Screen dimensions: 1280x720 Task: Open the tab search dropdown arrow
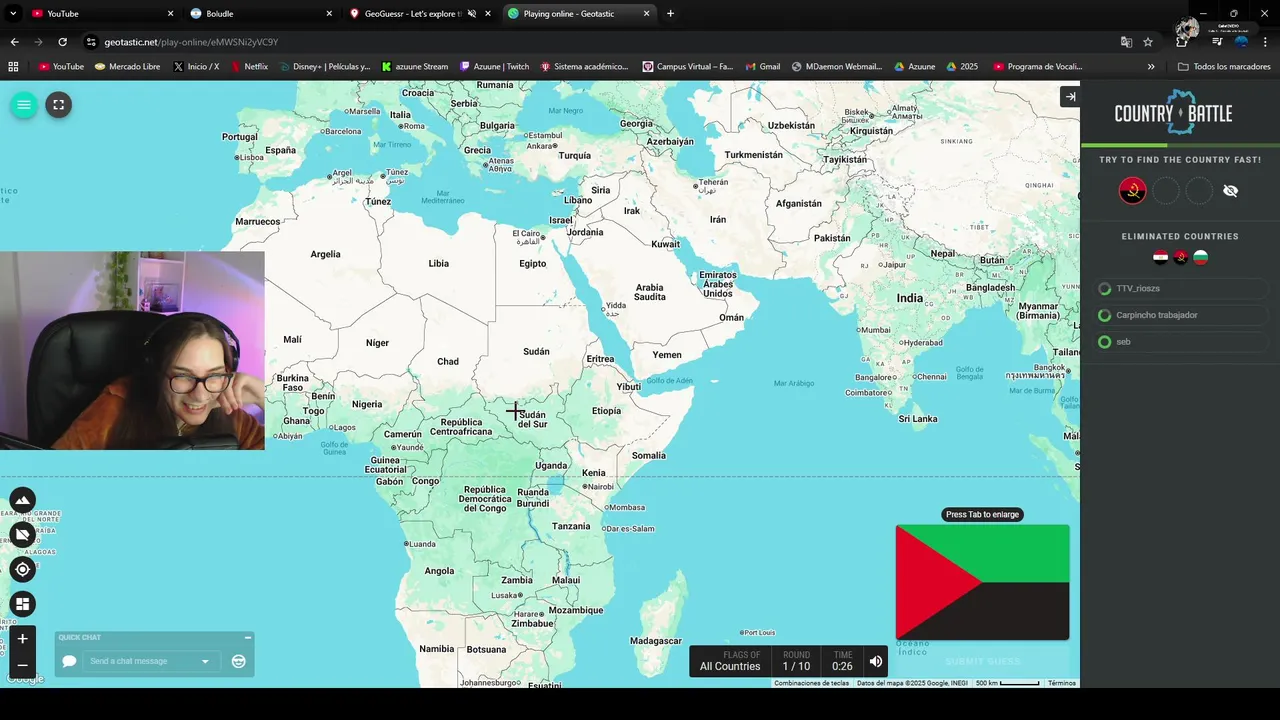click(12, 13)
